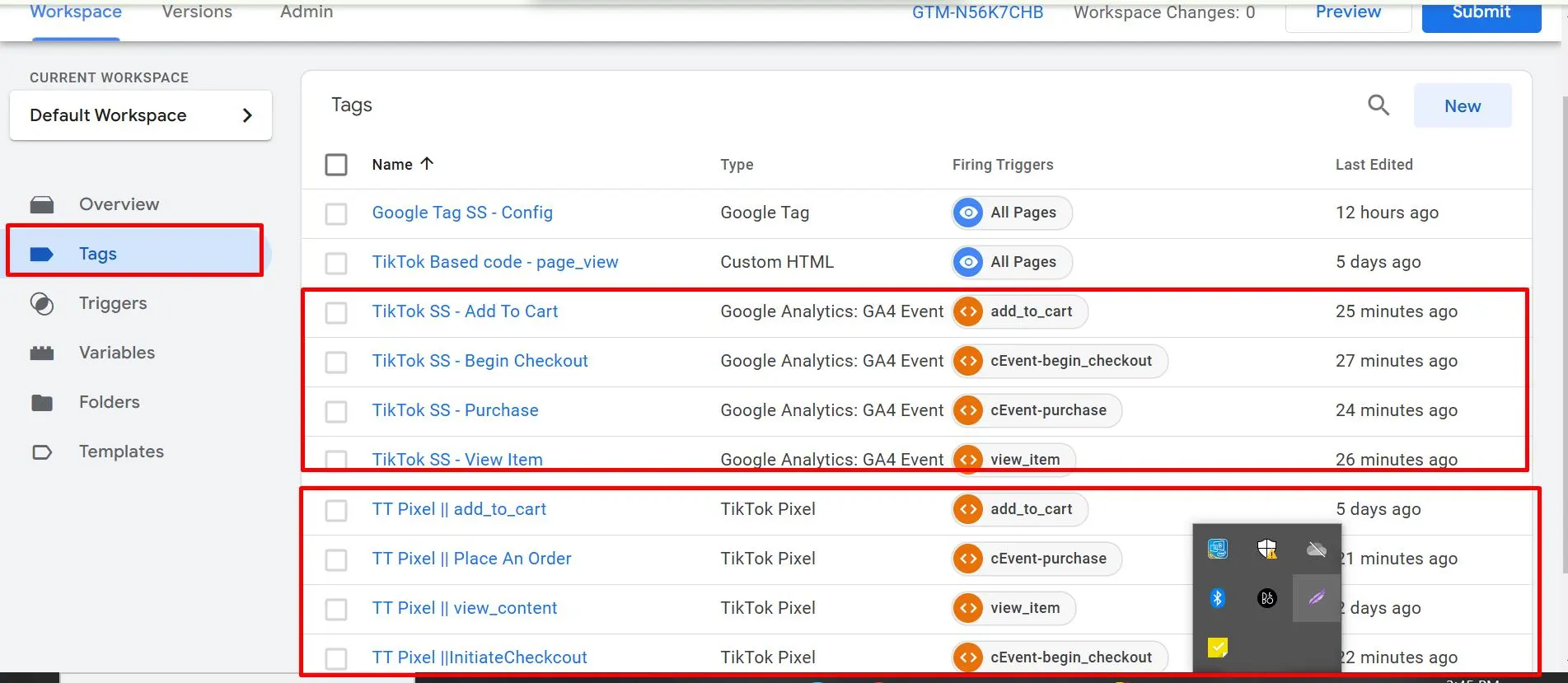Click the '25 minutes ago' last edited cell
The width and height of the screenshot is (1568, 683).
[1397, 311]
